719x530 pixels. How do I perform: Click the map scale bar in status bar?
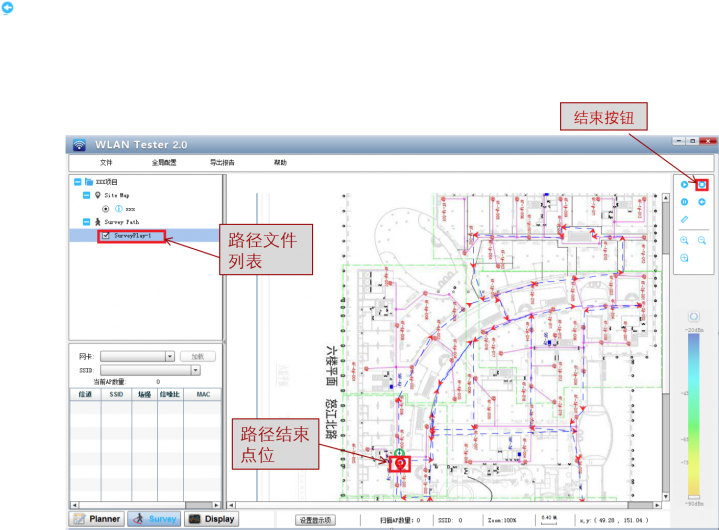click(x=549, y=519)
